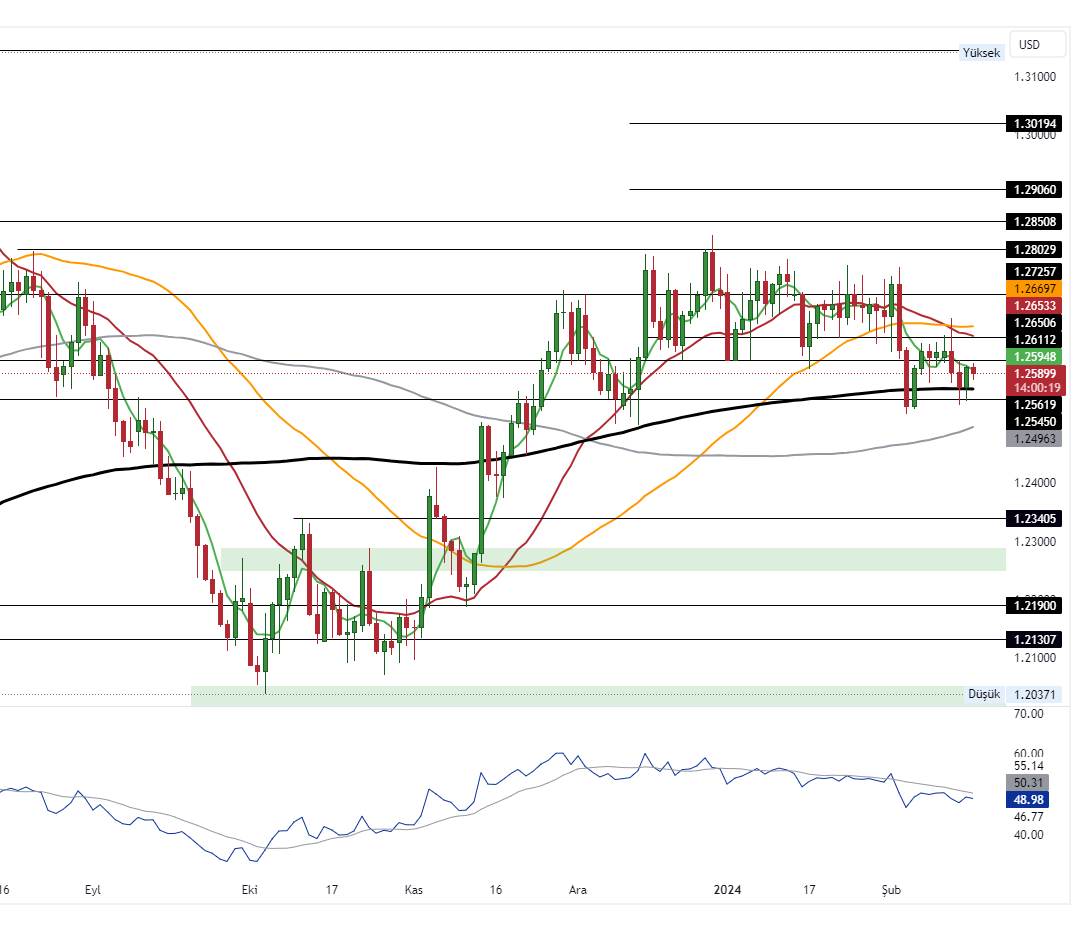Click the 1.31000 price axis tick
The height and width of the screenshot is (939, 1080).
[x=1035, y=77]
